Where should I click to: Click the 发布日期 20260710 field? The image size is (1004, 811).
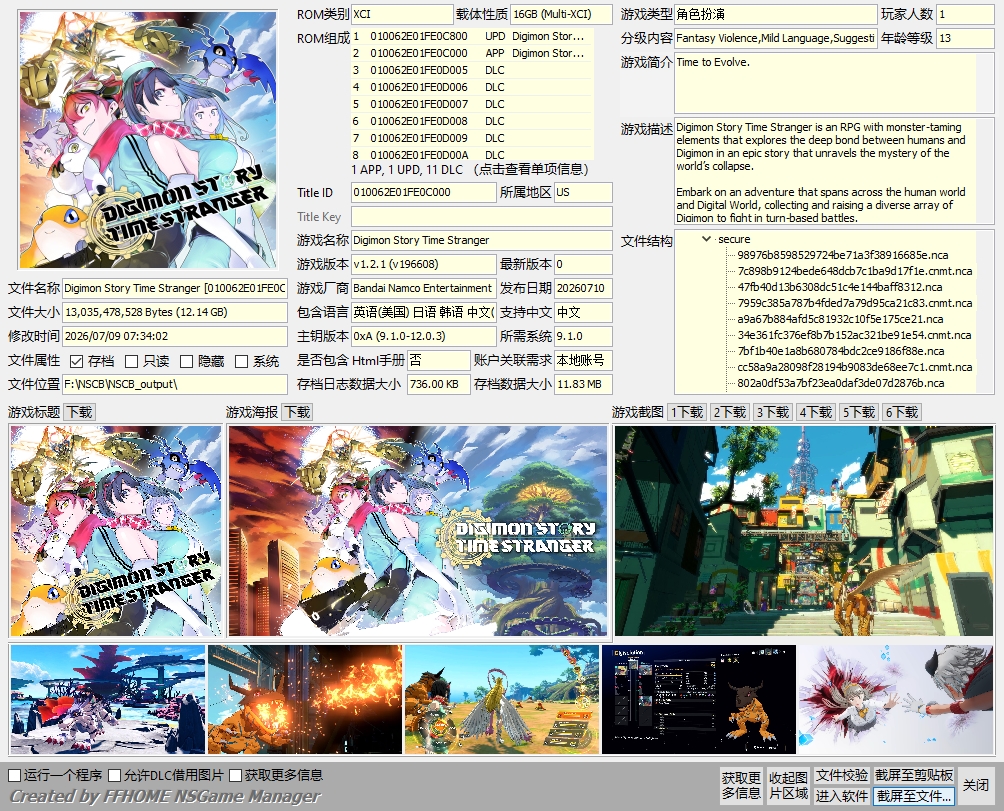tap(583, 289)
